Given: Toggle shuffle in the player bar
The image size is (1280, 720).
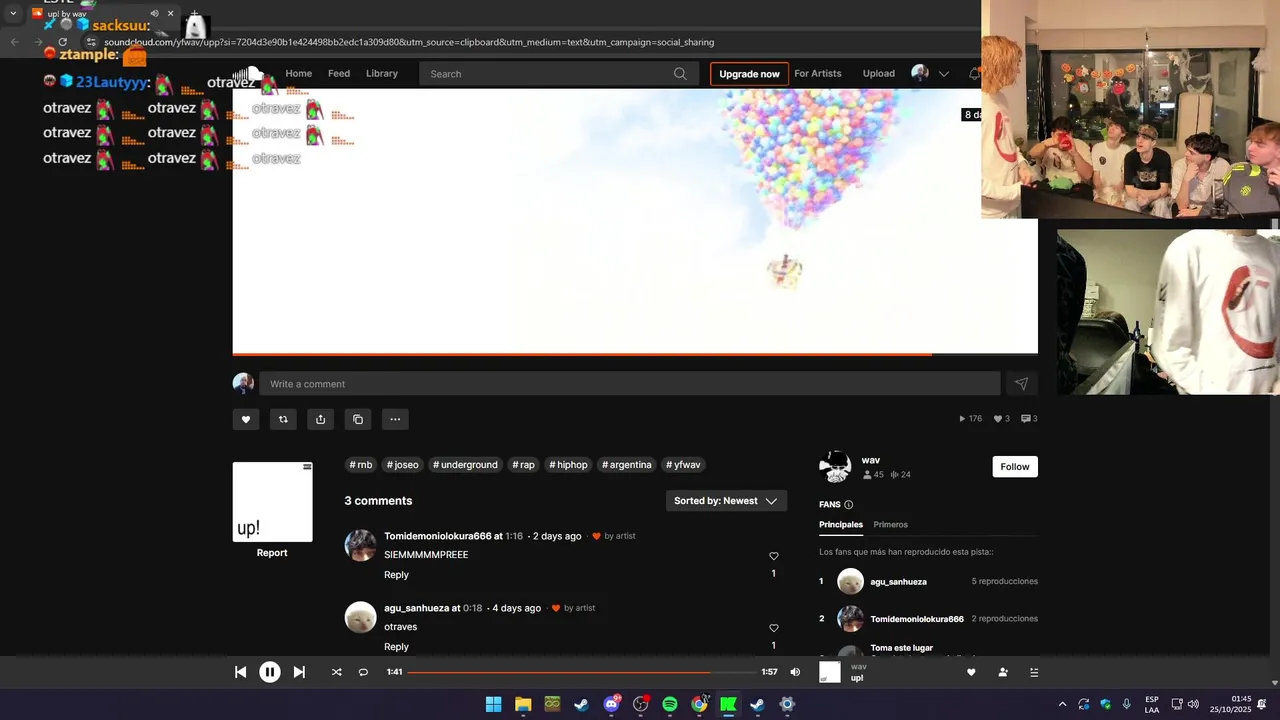Looking at the screenshot, I should [x=336, y=672].
